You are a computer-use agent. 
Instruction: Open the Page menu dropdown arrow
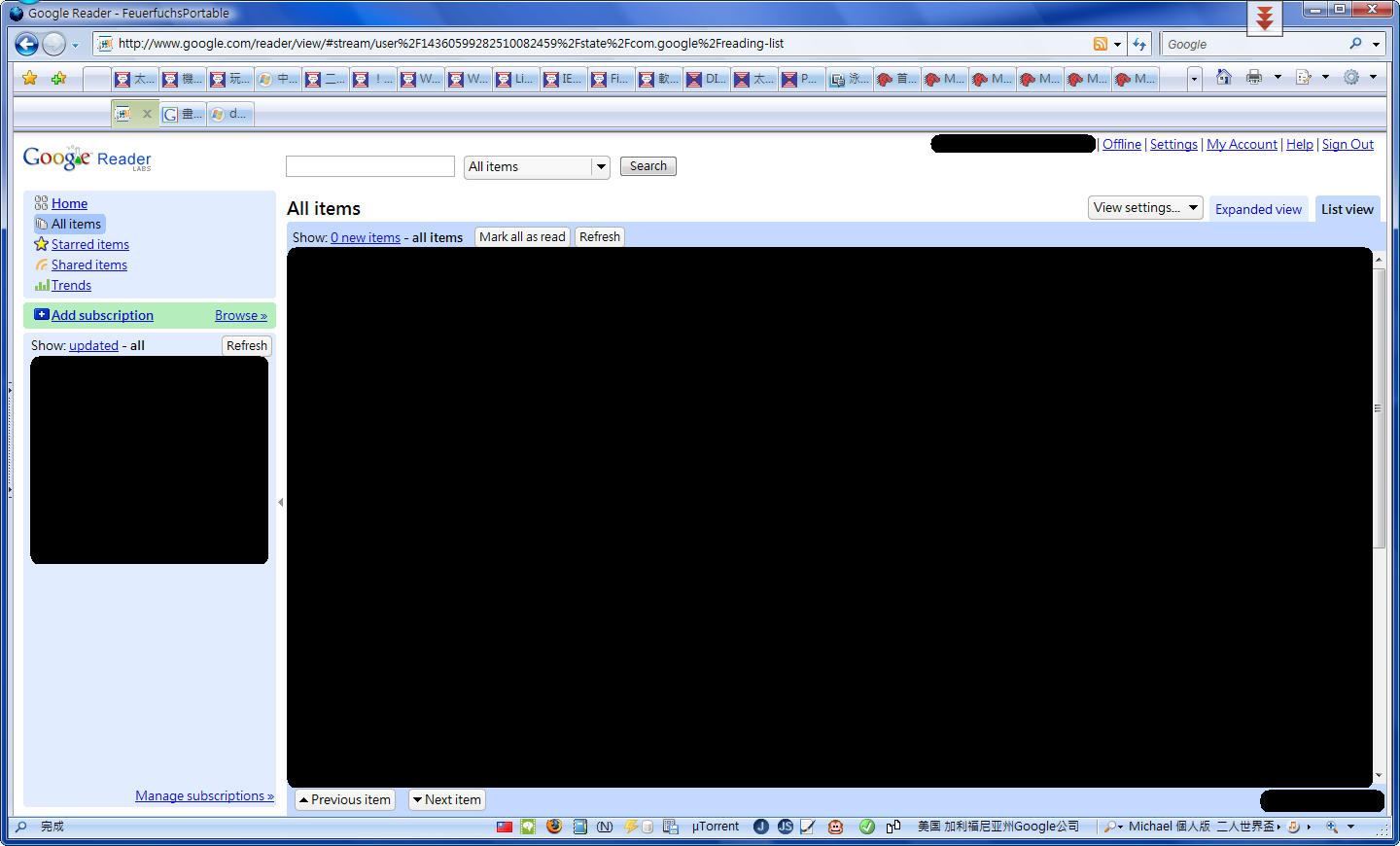1325,78
